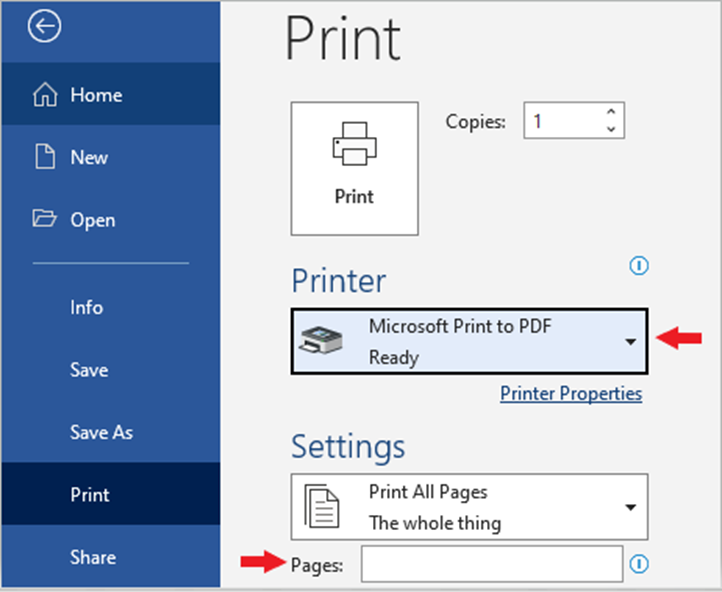Open Printer Properties link
722x592 pixels.
click(571, 394)
